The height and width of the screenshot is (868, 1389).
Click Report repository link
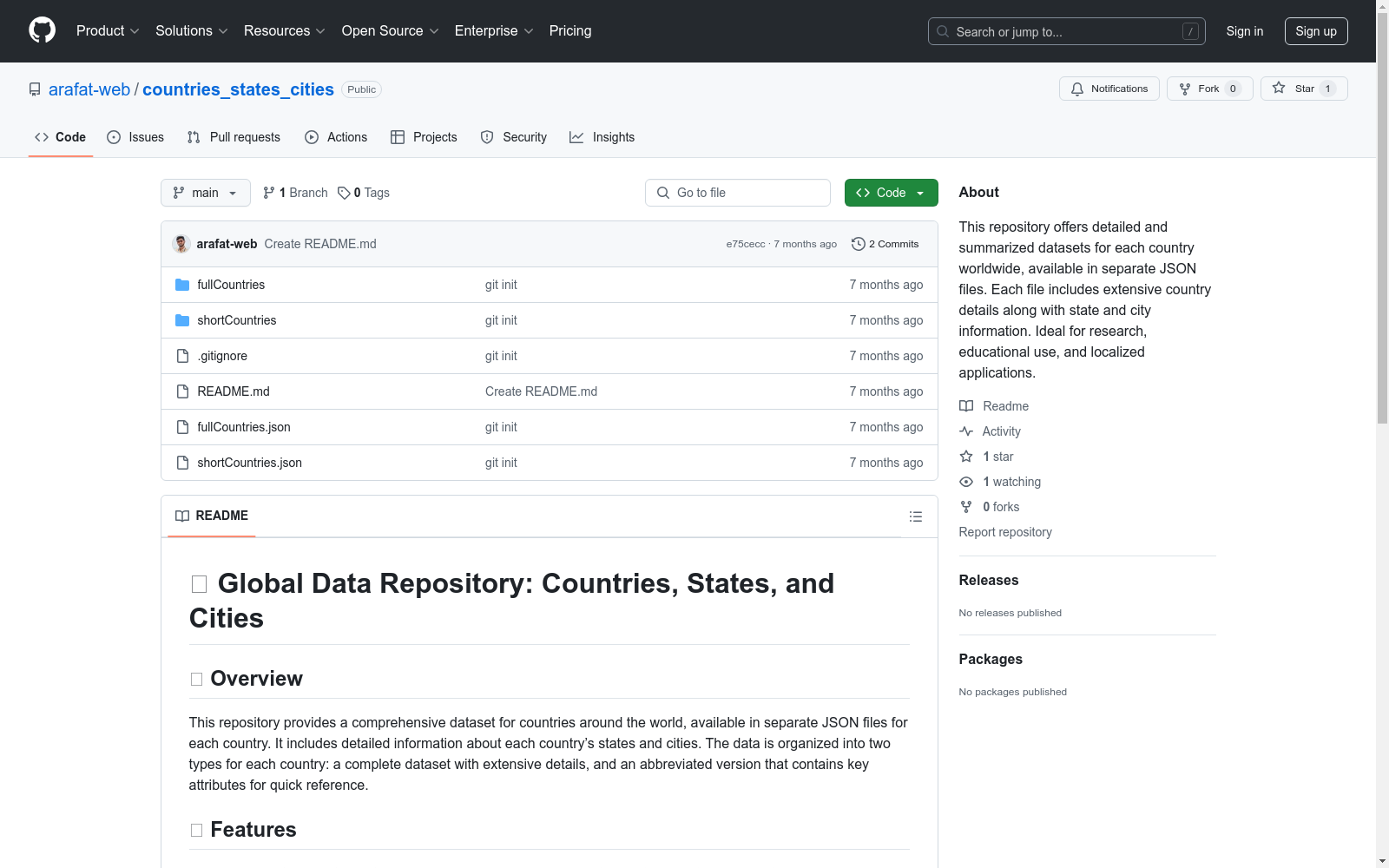point(1005,532)
